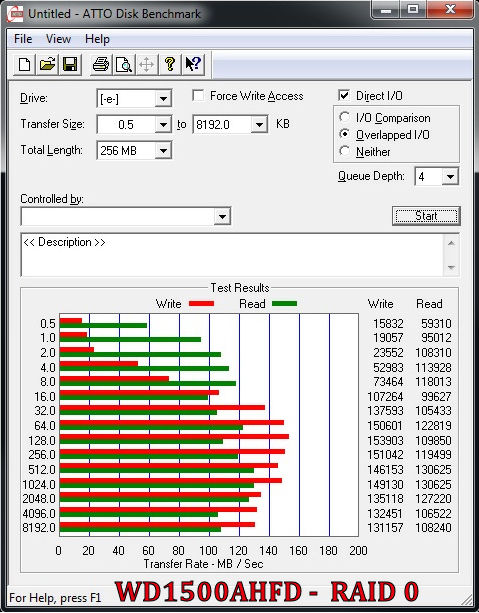Click the status bar 'For Help, press F1'

point(55,598)
